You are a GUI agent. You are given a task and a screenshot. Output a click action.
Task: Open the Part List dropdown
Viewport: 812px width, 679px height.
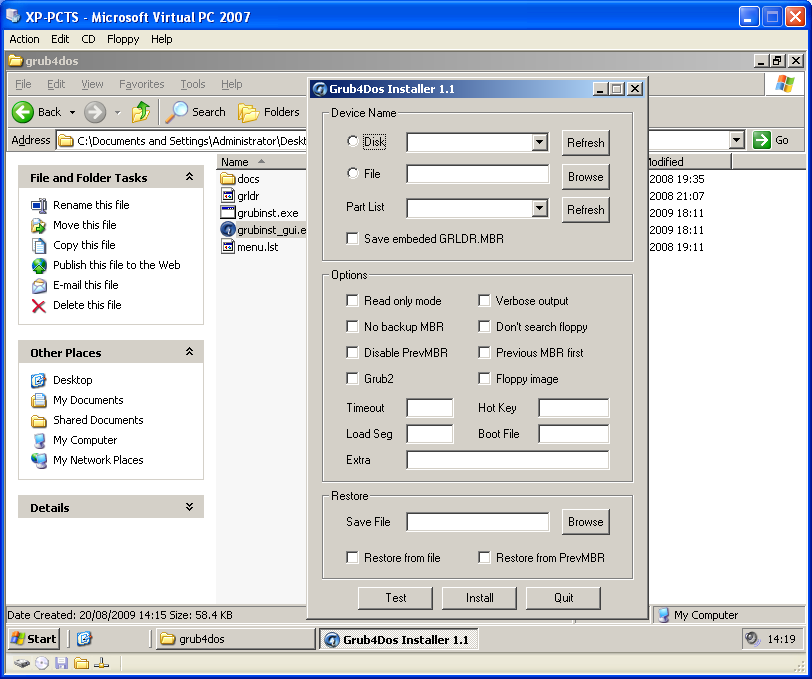539,208
